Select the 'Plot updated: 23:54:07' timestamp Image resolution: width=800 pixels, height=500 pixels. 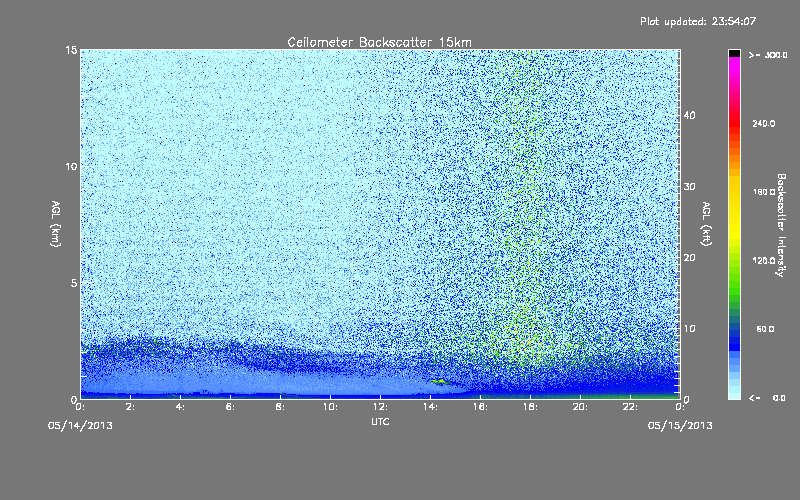698,21
